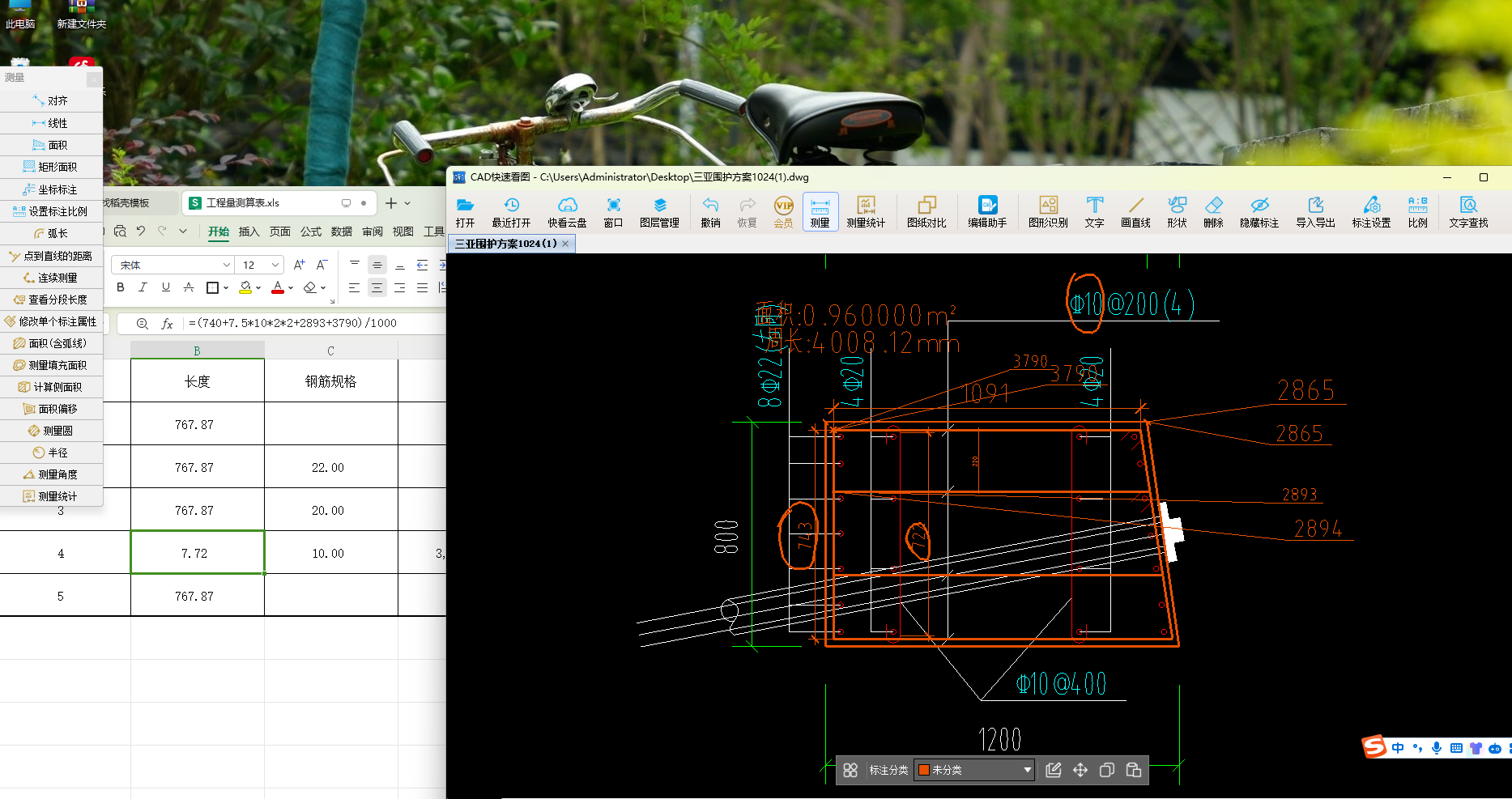Toggle 隐藏标注 hide annotations
Screen dimensions: 1512x799
coord(1259,212)
